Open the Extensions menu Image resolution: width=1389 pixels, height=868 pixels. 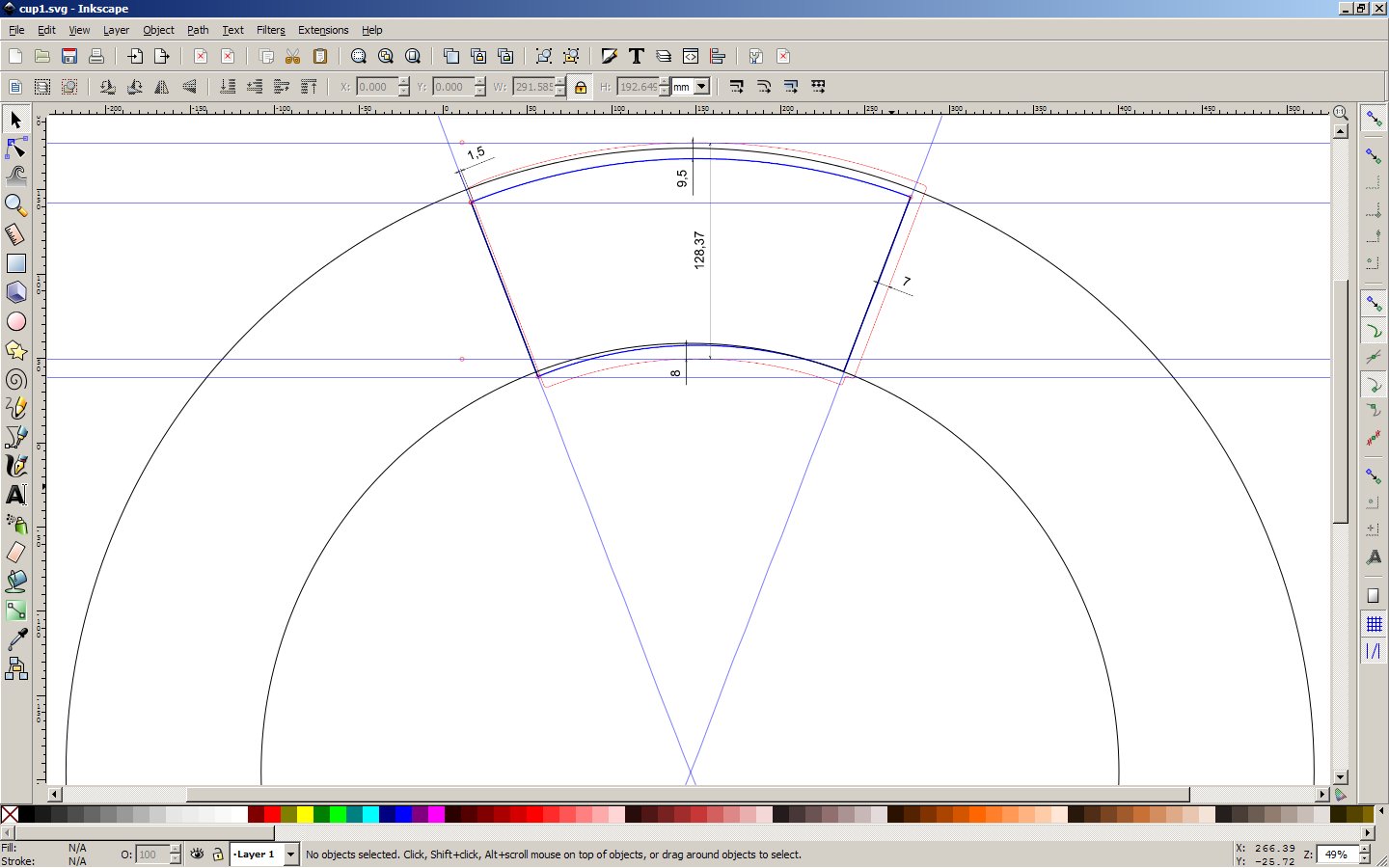(323, 30)
